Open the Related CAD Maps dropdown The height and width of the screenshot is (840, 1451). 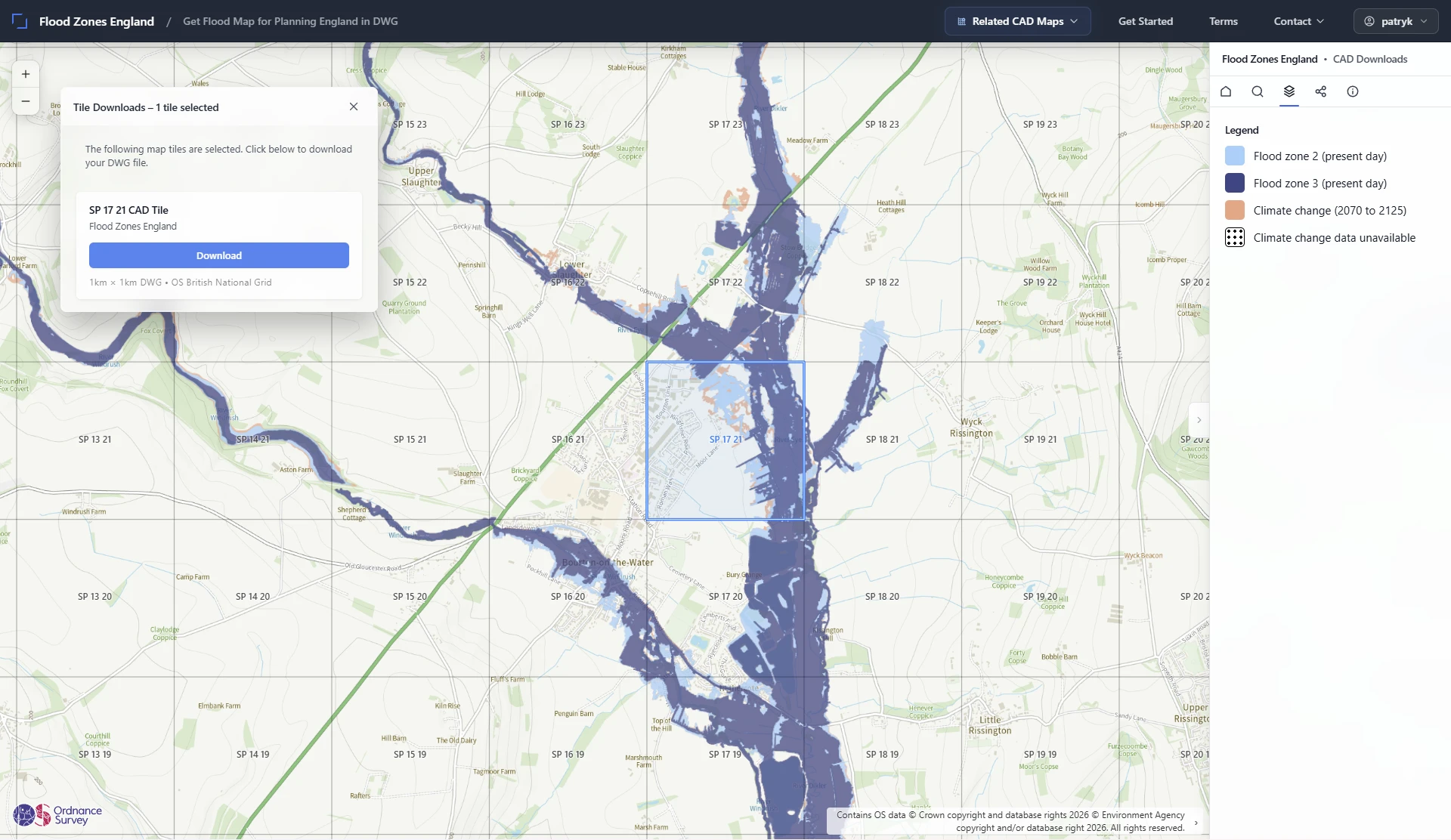coord(1017,21)
